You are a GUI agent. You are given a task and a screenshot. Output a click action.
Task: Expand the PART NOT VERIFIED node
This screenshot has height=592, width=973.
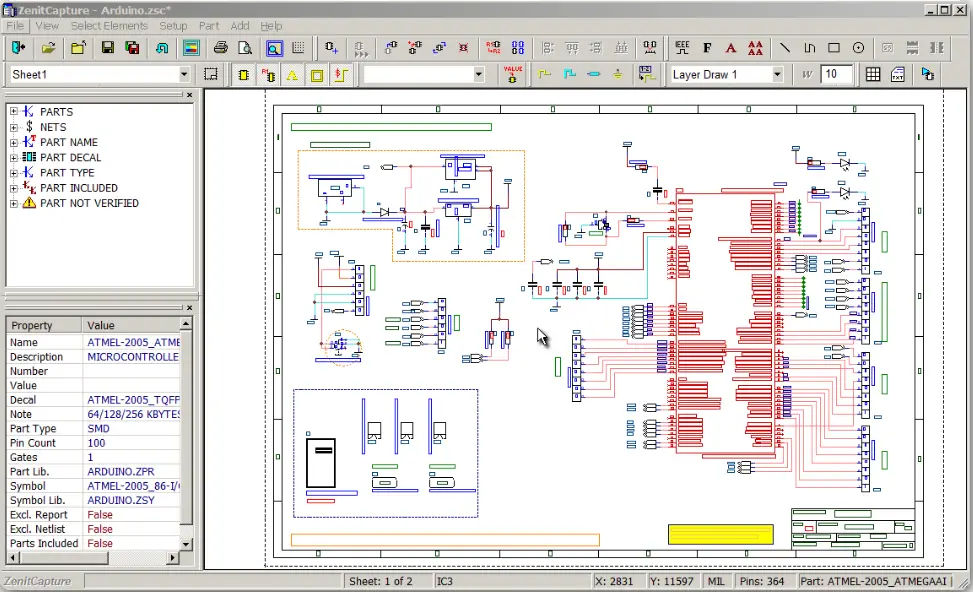(14, 203)
